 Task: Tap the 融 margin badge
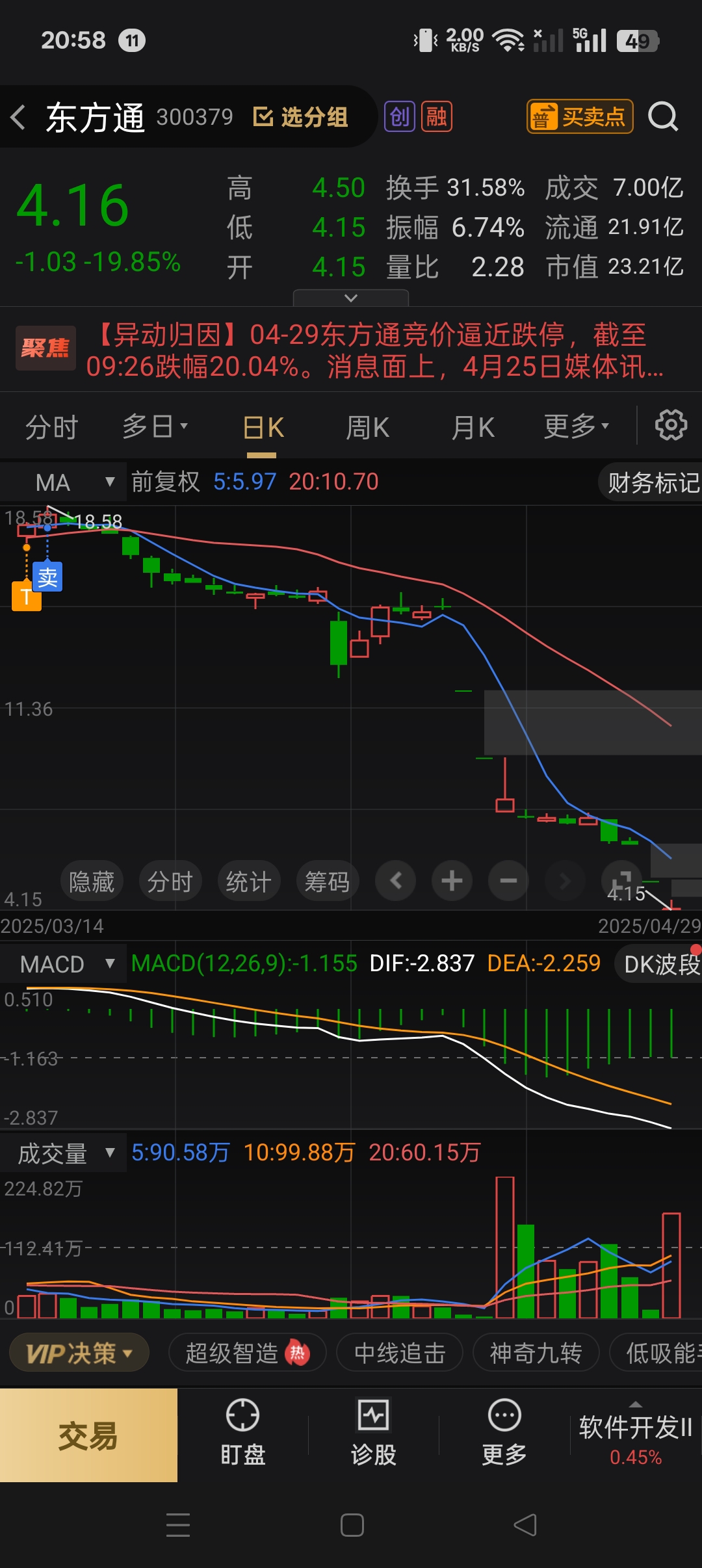[437, 117]
